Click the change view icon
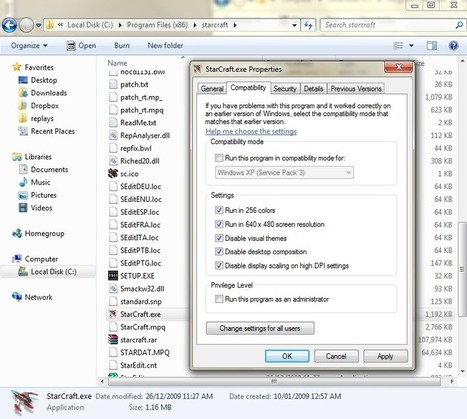The image size is (467, 419). (x=398, y=46)
